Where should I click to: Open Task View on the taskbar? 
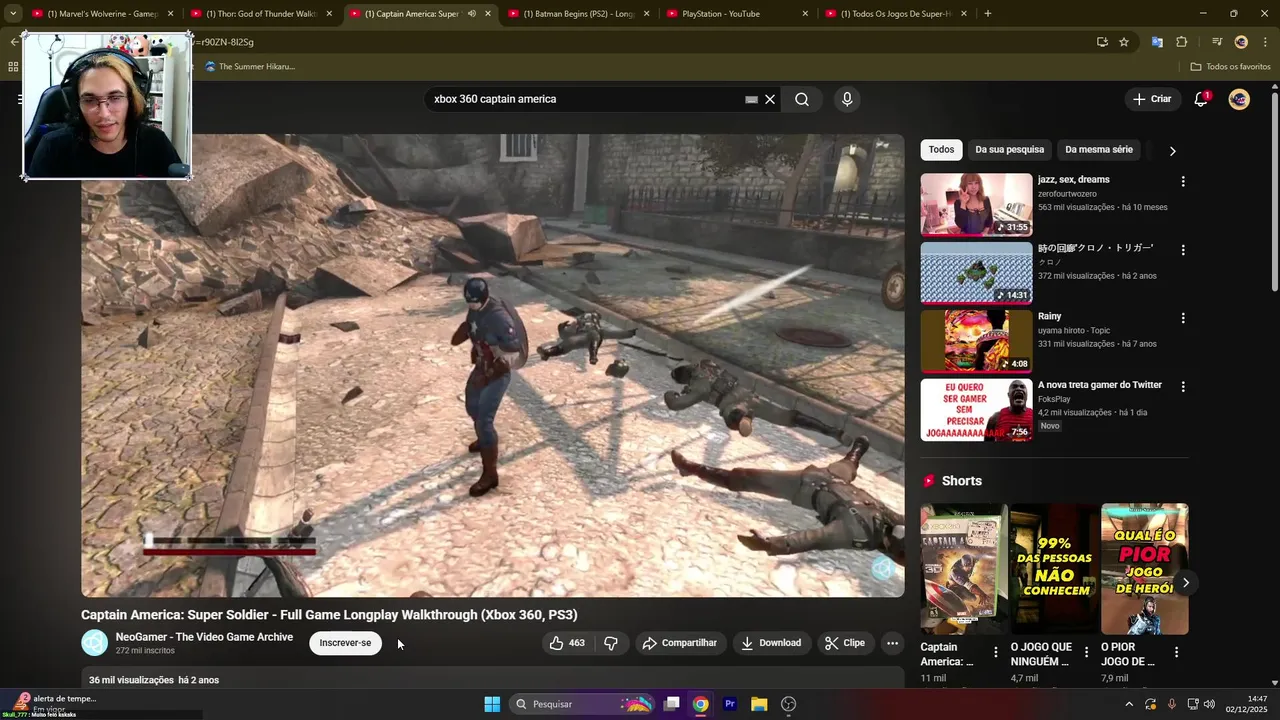pyautogui.click(x=672, y=704)
